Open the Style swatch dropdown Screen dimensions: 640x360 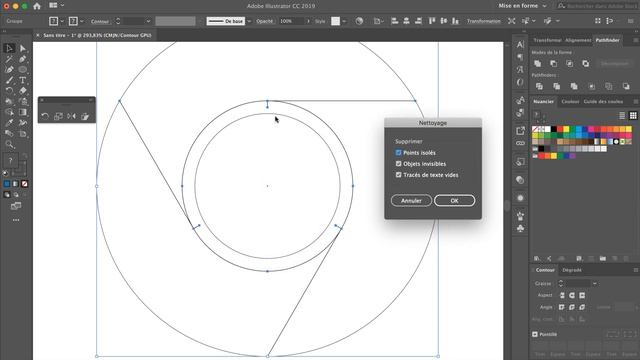344,21
